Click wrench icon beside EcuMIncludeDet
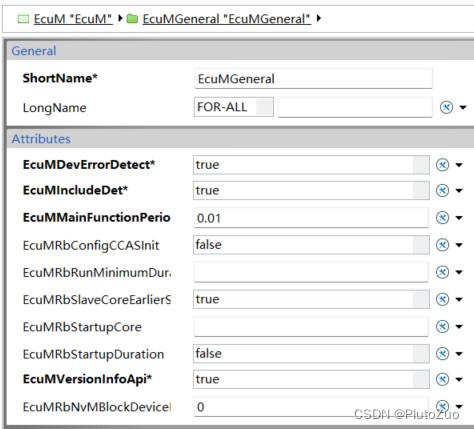The image size is (474, 429). [x=442, y=190]
